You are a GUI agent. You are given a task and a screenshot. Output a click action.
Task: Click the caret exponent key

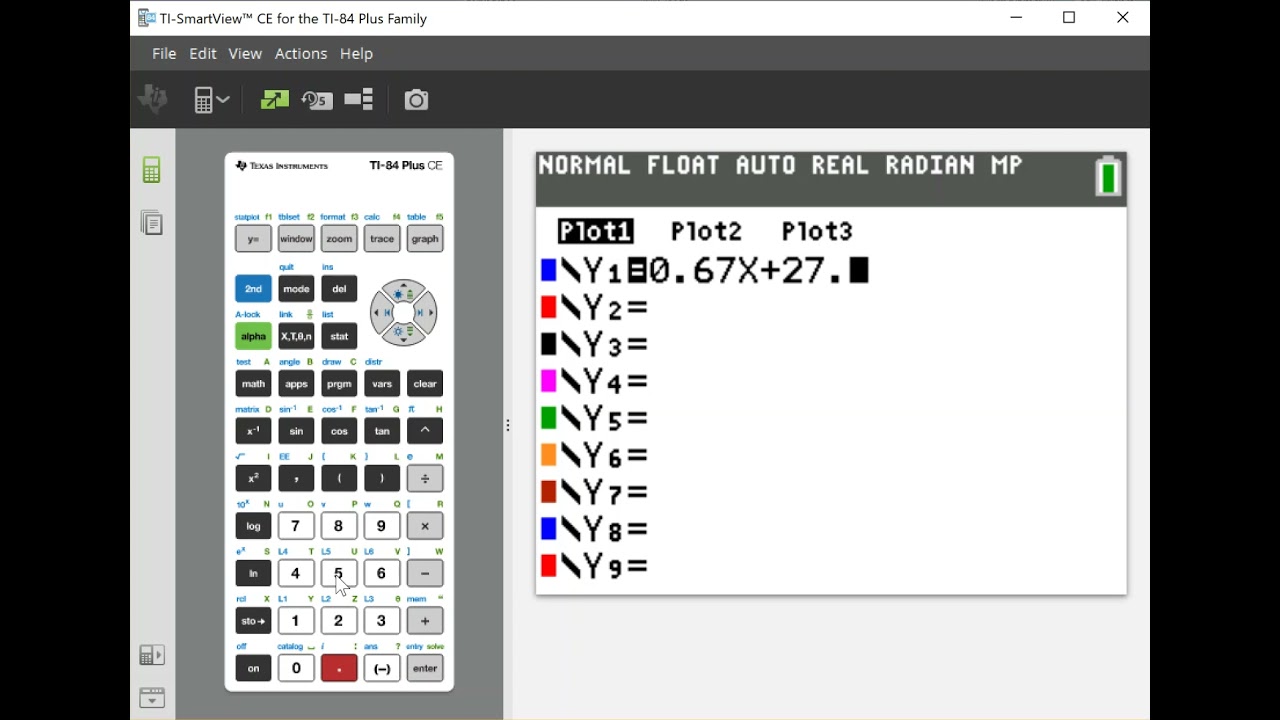(425, 431)
